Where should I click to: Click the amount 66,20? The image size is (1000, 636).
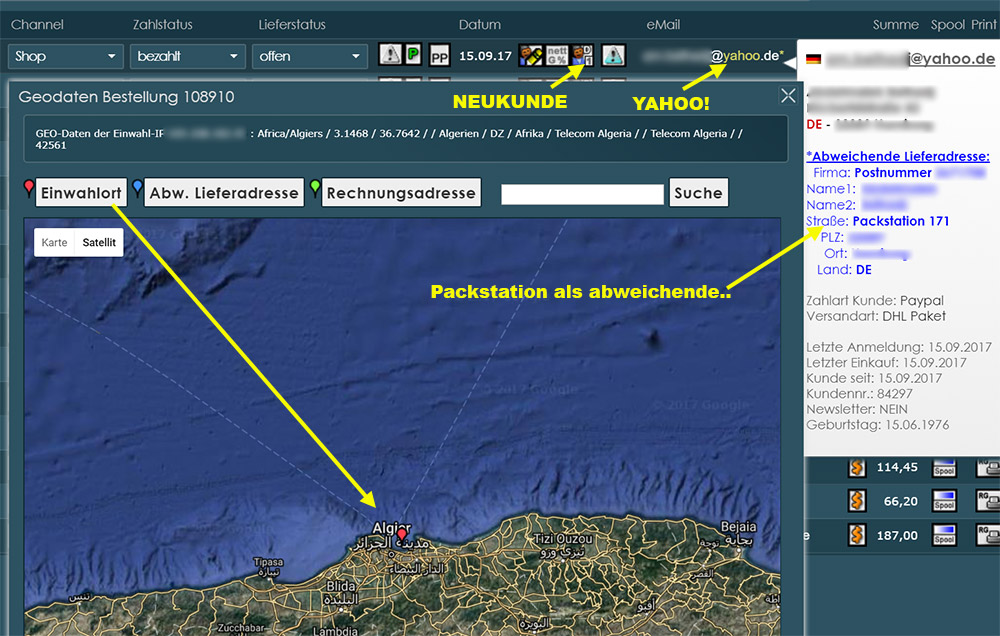[901, 501]
